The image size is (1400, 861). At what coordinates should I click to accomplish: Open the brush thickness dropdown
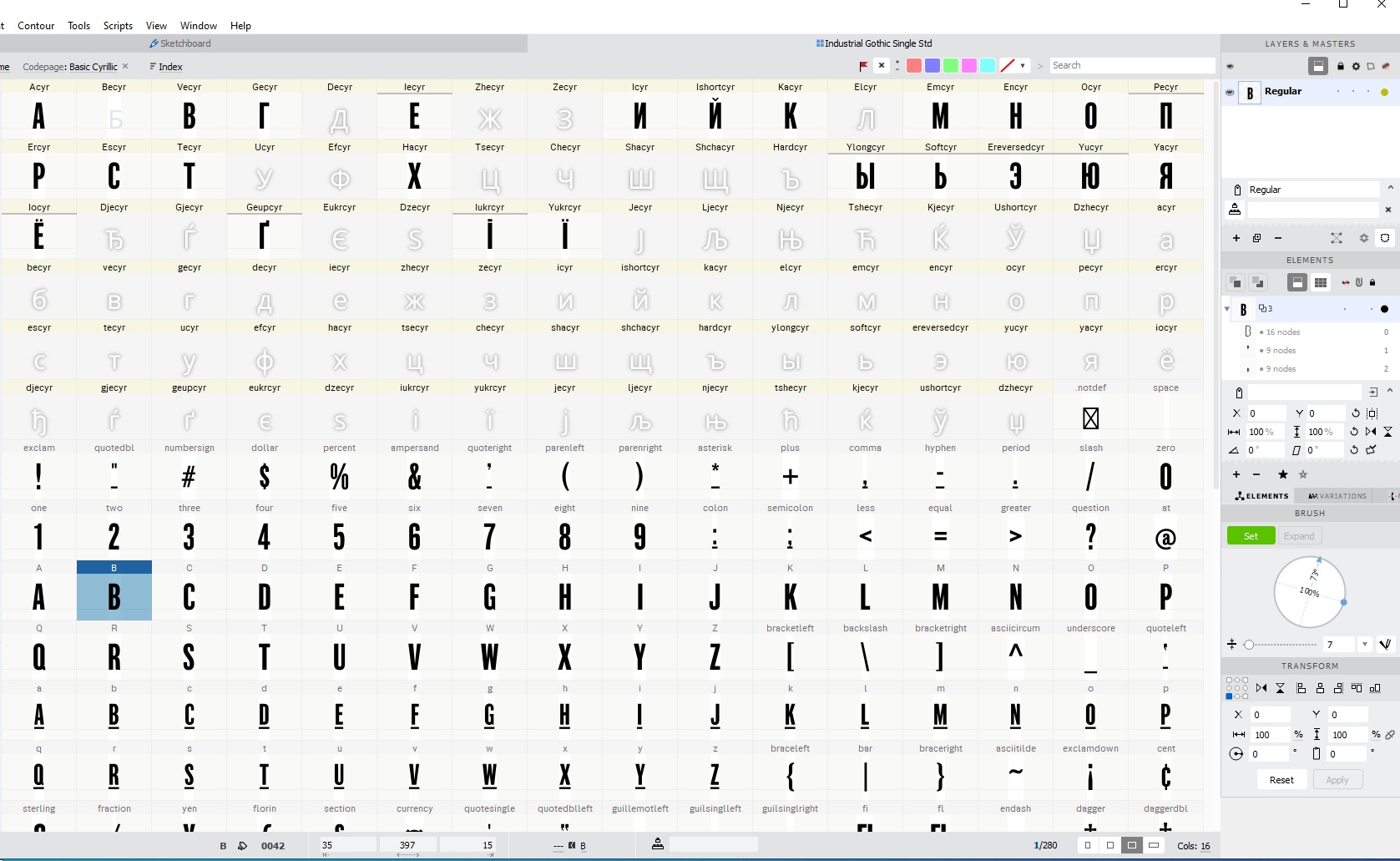click(1365, 644)
